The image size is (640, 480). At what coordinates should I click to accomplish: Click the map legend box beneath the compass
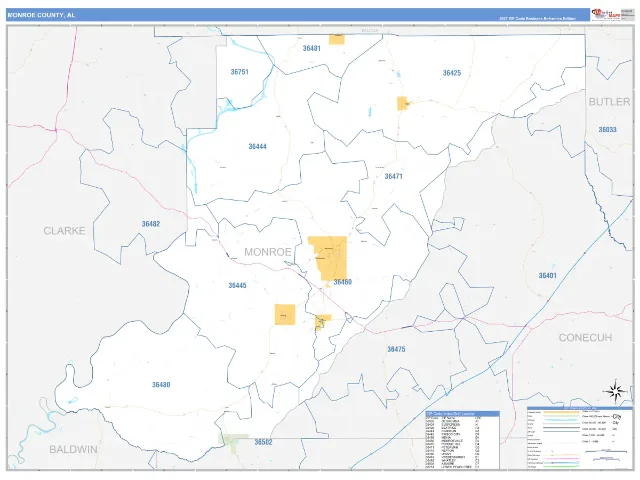click(579, 438)
